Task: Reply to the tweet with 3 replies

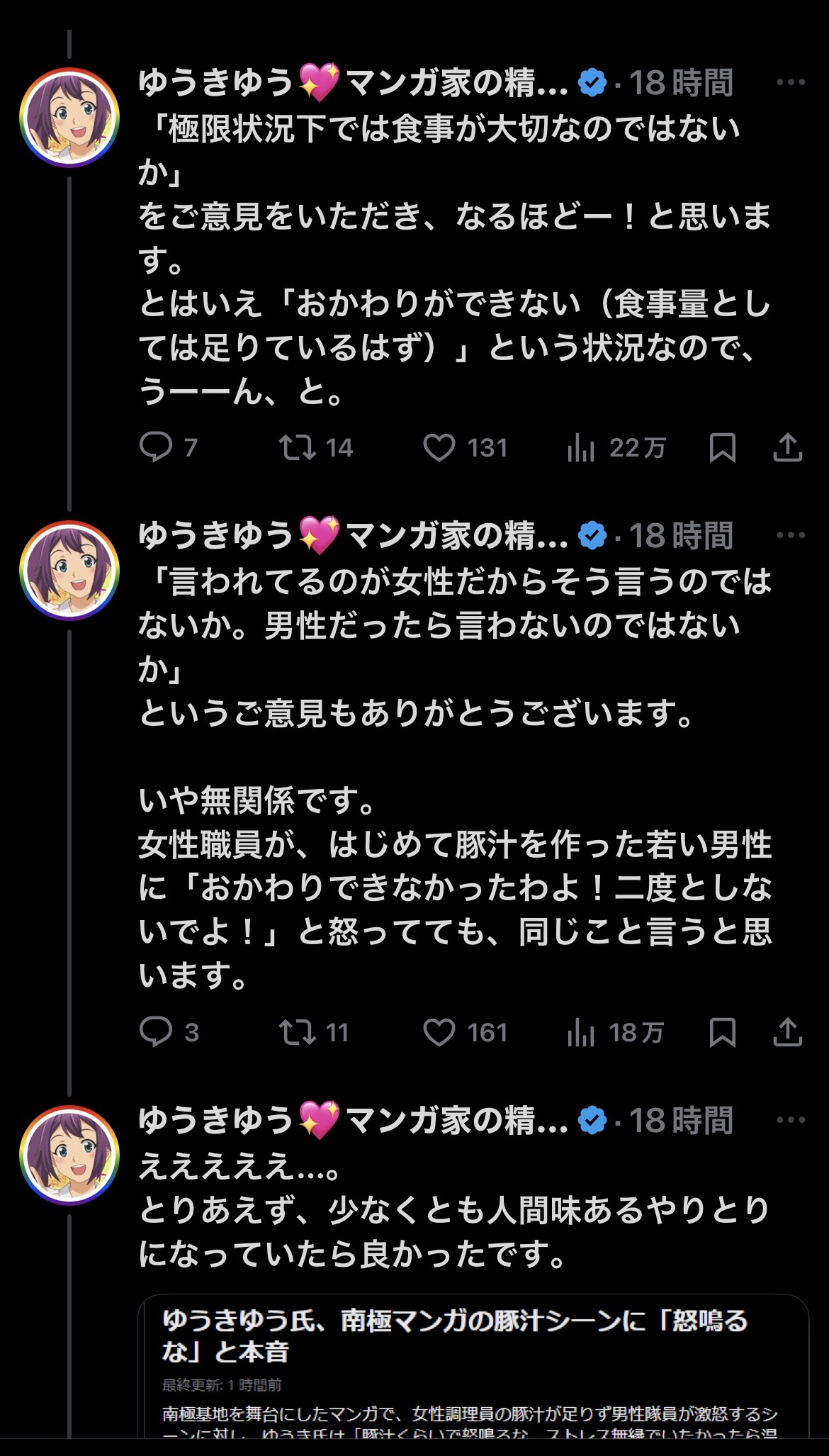Action: point(156,1032)
